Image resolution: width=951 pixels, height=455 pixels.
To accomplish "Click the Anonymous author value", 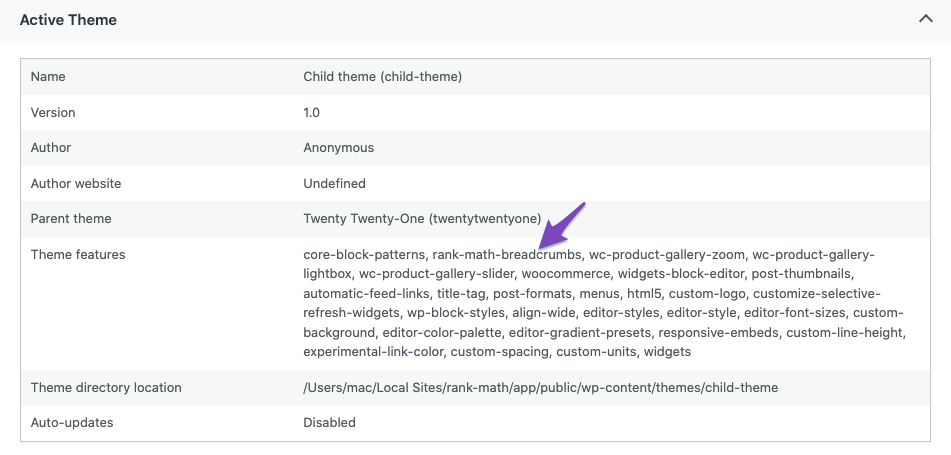I will pyautogui.click(x=338, y=147).
